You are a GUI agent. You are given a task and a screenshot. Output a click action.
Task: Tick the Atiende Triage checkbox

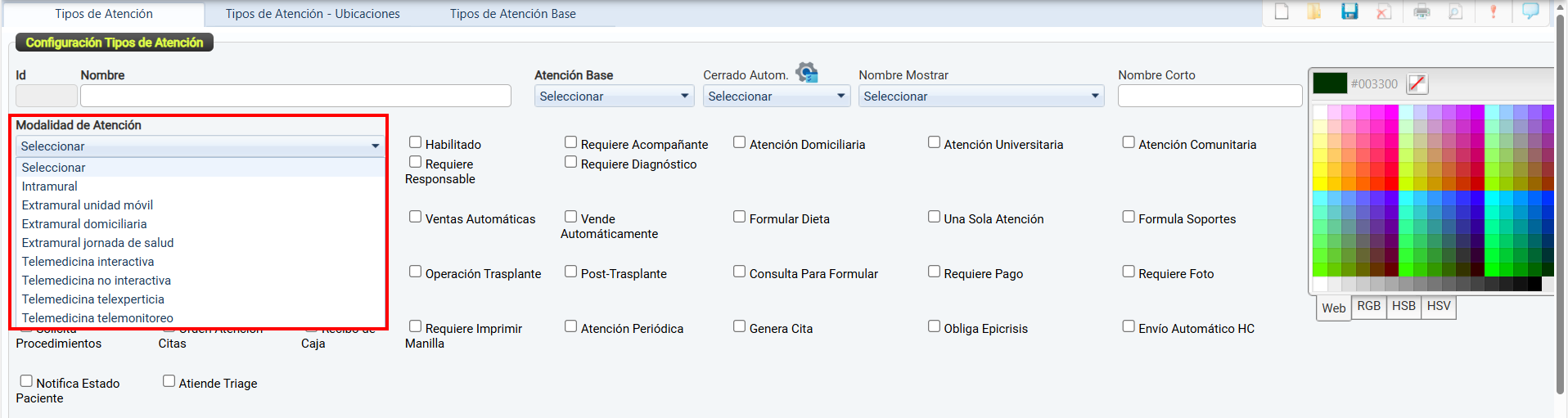169,381
